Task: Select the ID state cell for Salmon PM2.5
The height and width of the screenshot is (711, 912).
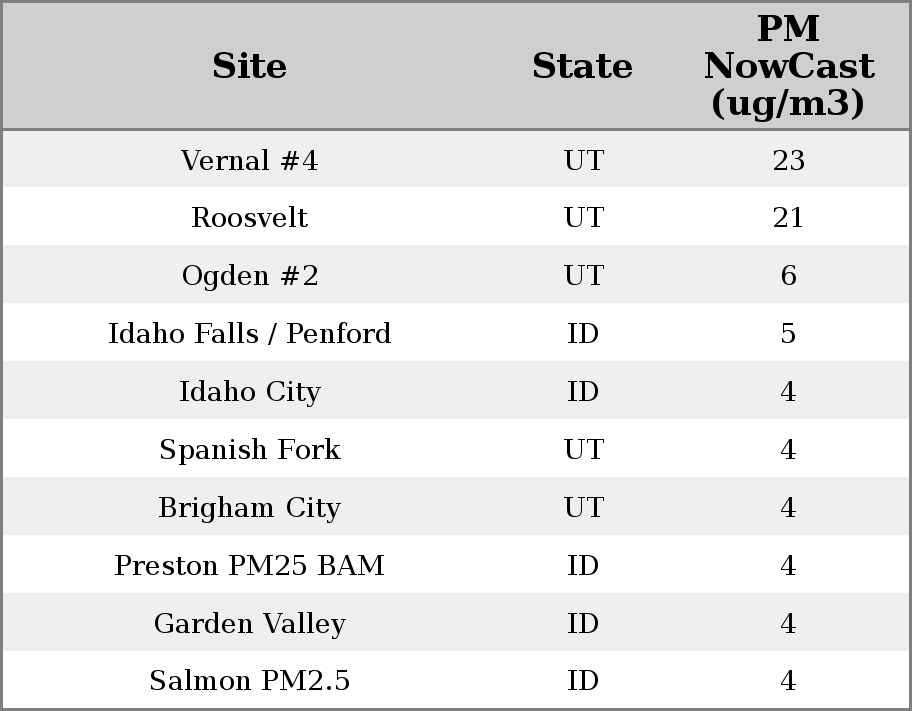Action: (583, 681)
